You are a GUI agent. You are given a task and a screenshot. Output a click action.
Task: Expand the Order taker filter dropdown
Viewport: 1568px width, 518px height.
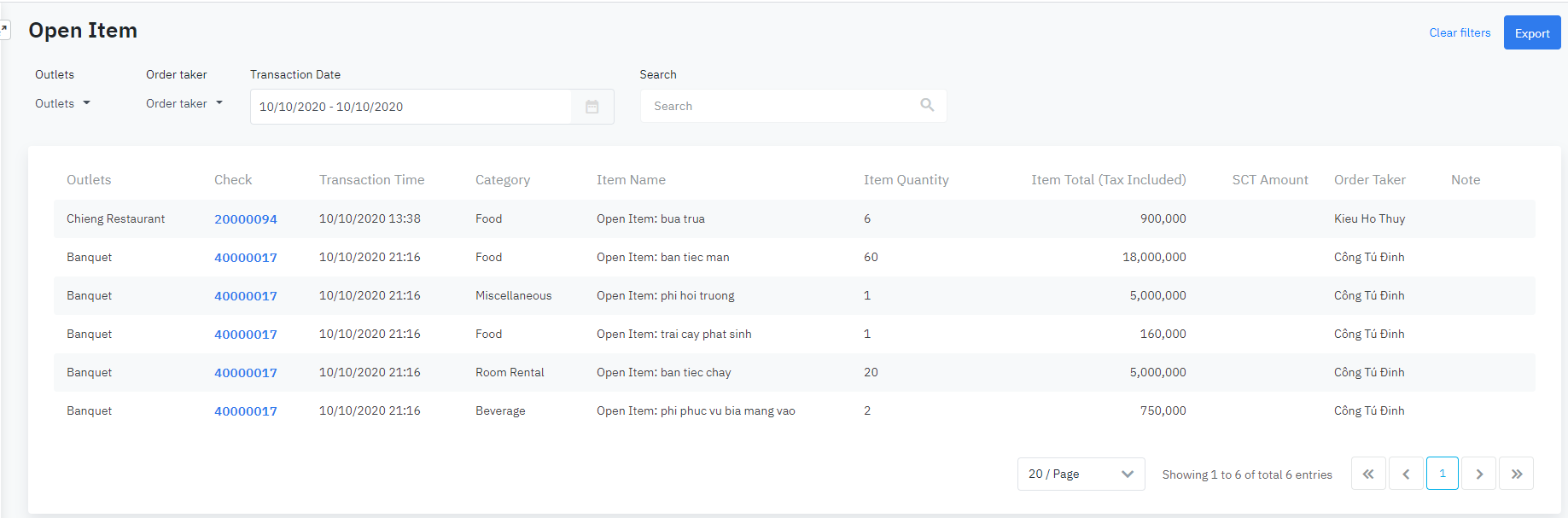pyautogui.click(x=184, y=103)
